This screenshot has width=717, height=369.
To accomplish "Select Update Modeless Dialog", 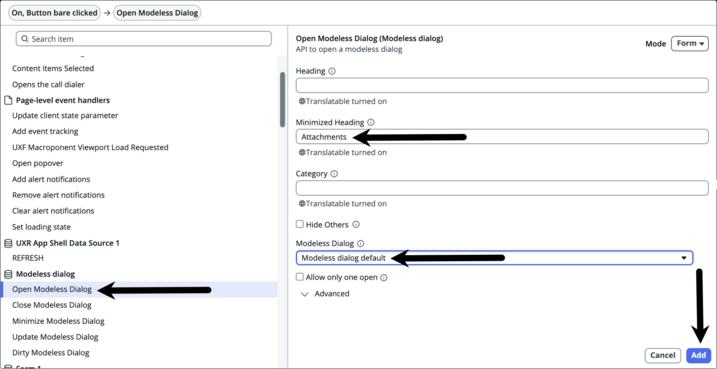I will tap(55, 337).
